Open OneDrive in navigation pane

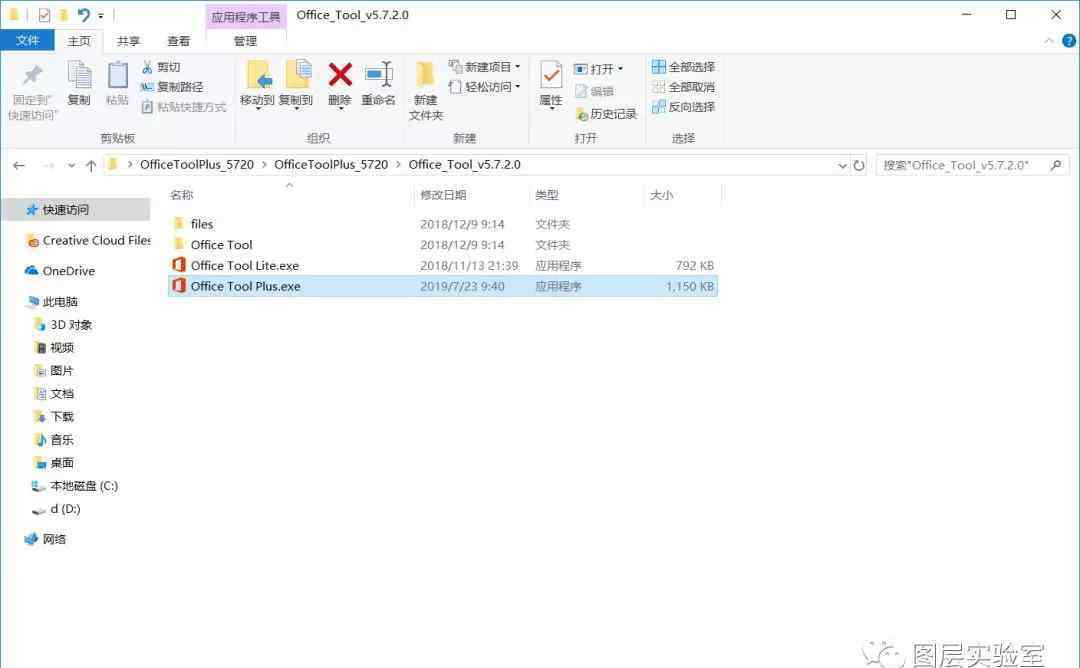coord(60,271)
